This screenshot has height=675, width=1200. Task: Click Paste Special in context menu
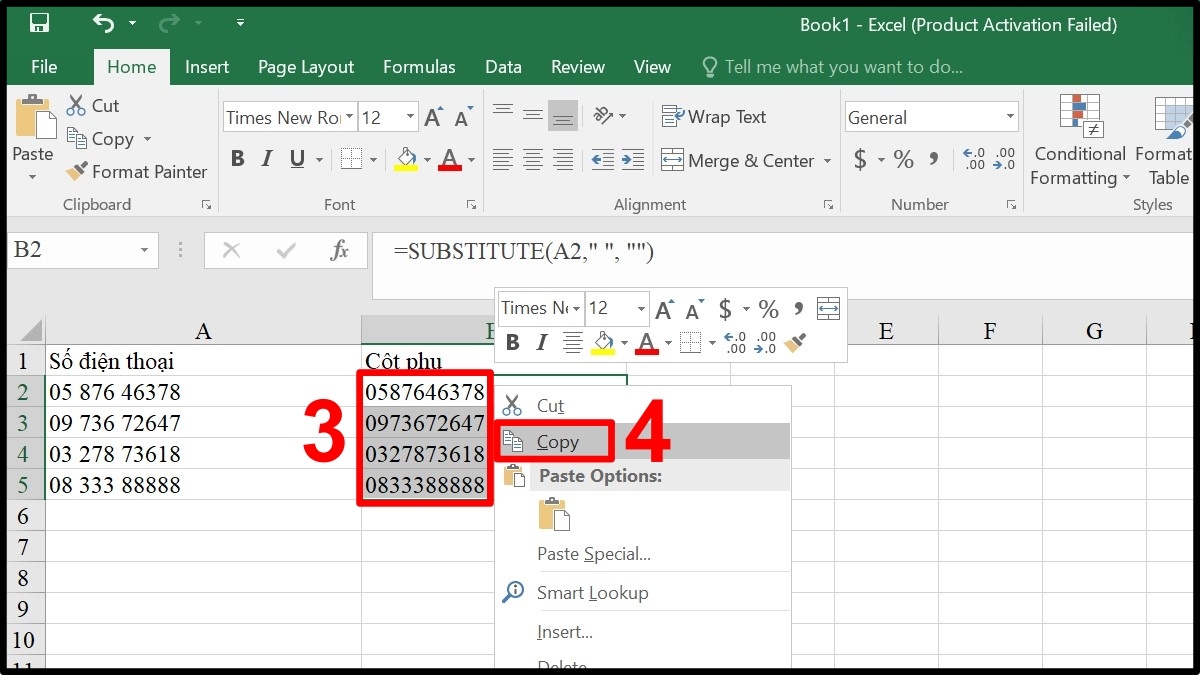coord(594,554)
